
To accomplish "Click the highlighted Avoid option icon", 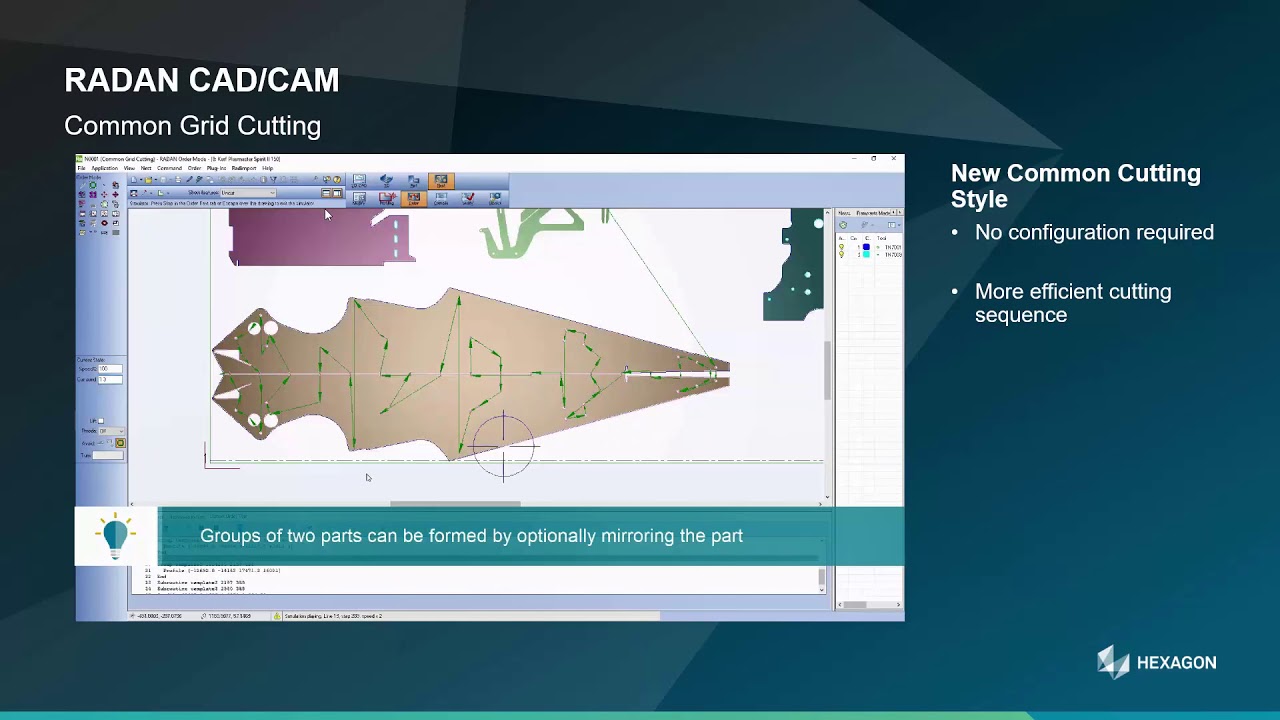I will tap(120, 443).
